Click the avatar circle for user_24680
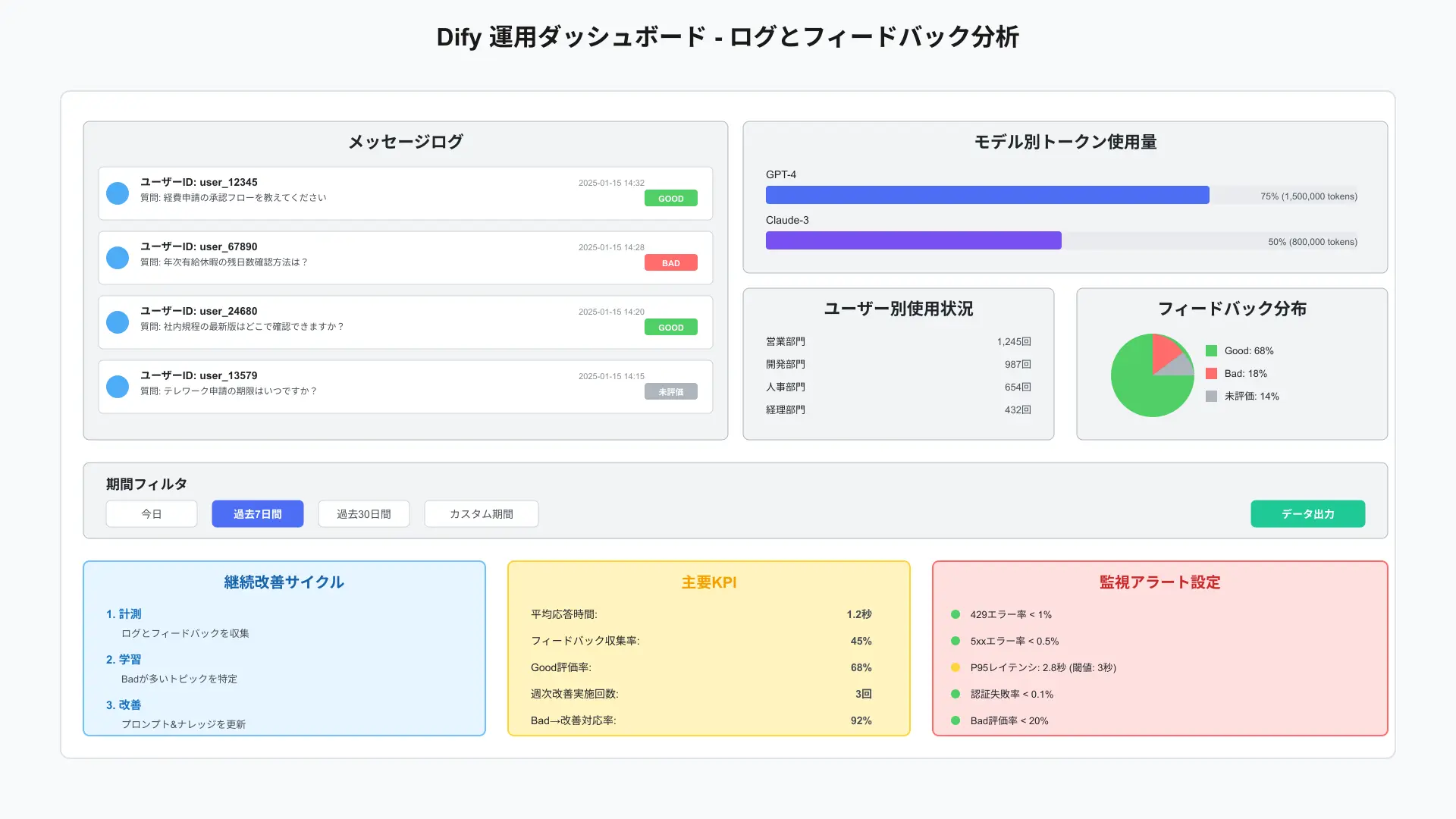This screenshot has width=1456, height=819. pos(118,322)
